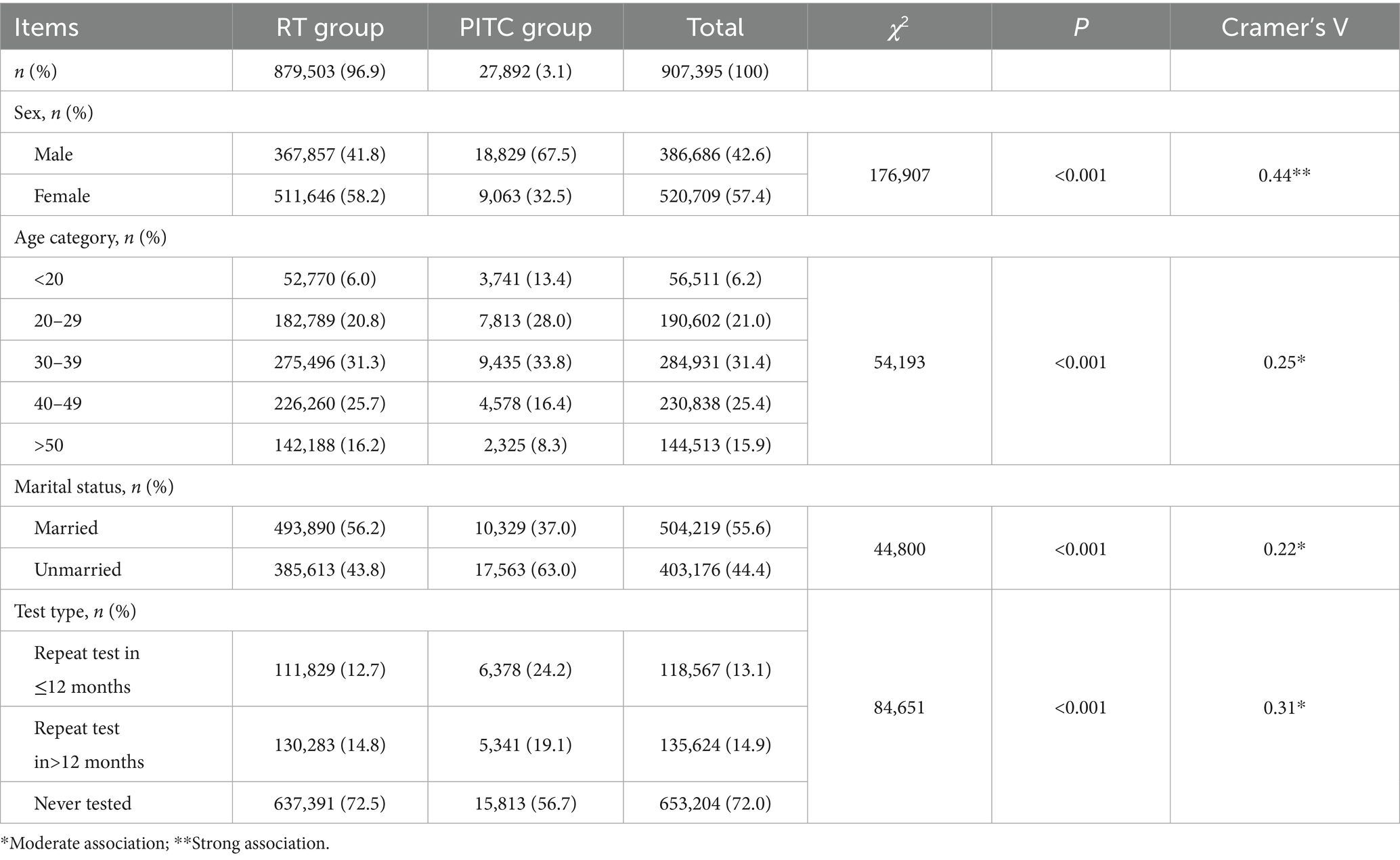Select the P column header

[x=1080, y=27]
